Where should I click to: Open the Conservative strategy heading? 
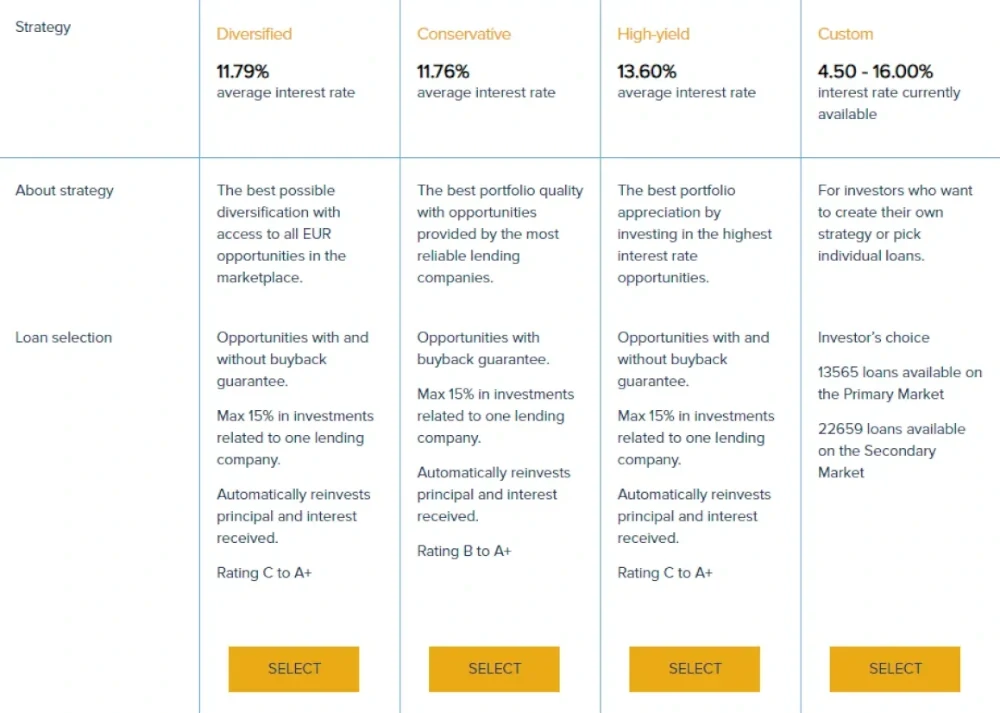pos(464,34)
